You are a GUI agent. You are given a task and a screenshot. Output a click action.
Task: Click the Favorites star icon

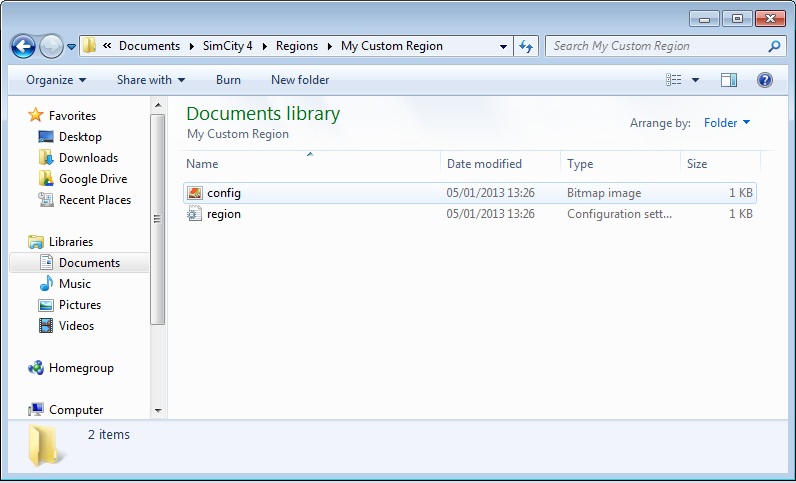36,115
